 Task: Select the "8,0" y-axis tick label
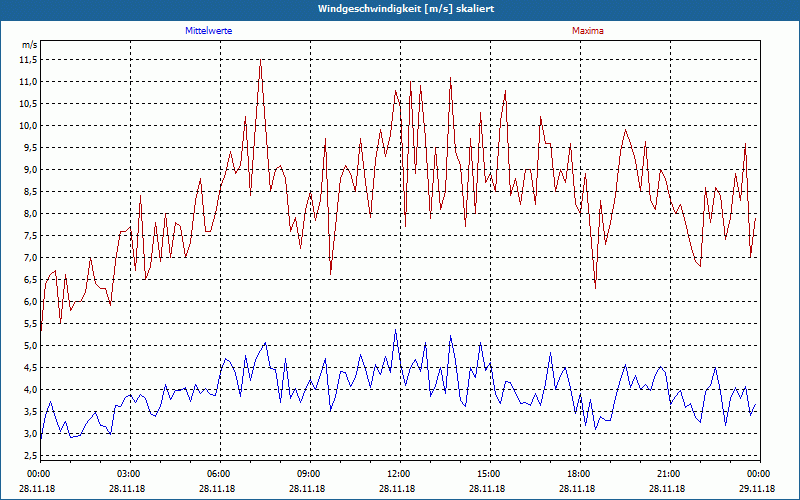31,213
